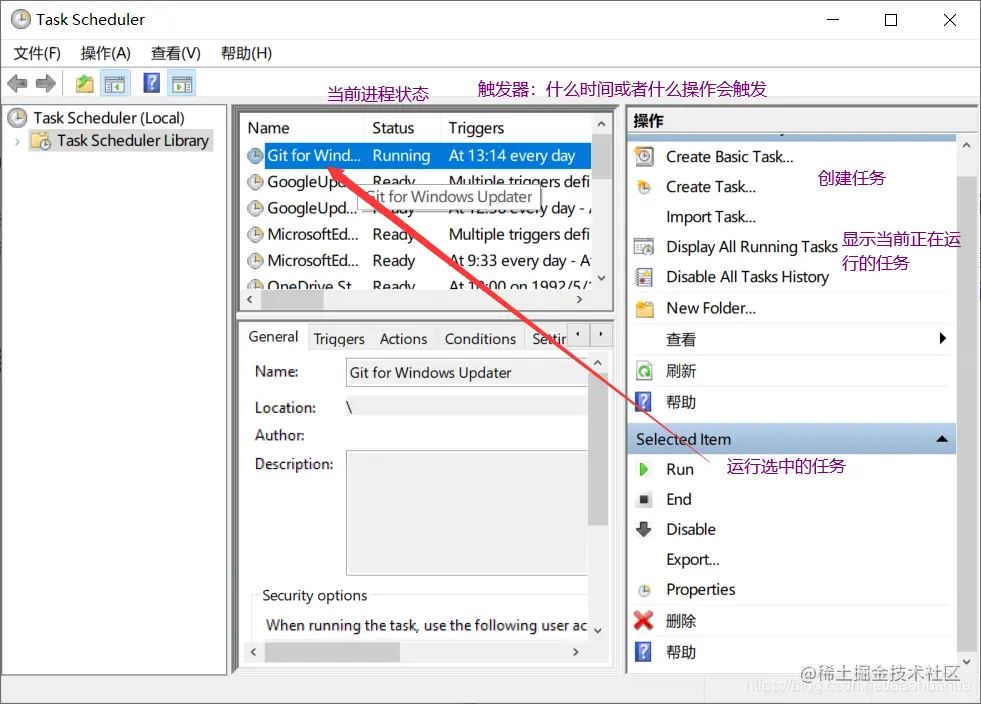Viewport: 981px width, 704px height.
Task: Click the actions pane scroll-down arrow
Action: (x=967, y=661)
